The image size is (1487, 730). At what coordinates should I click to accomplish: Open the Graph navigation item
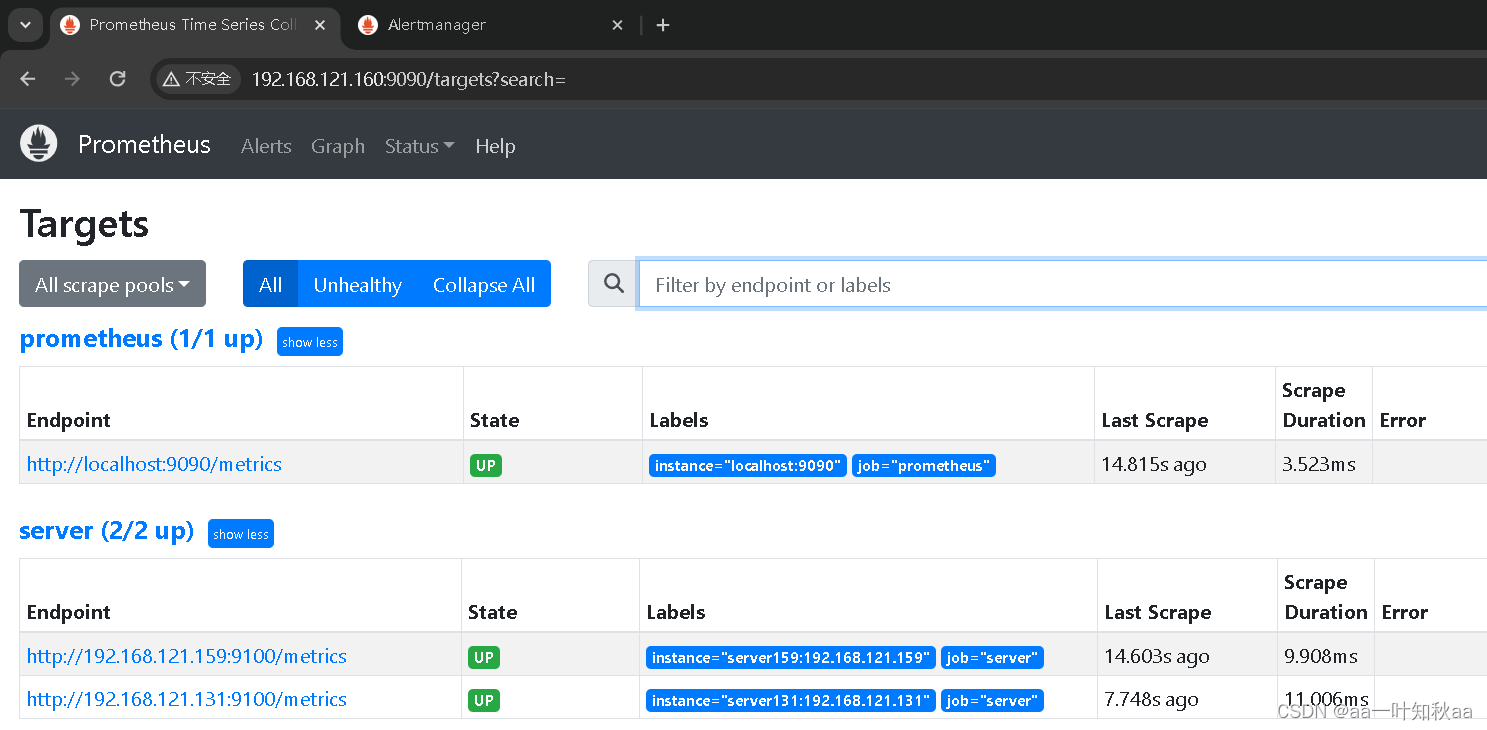tap(338, 146)
